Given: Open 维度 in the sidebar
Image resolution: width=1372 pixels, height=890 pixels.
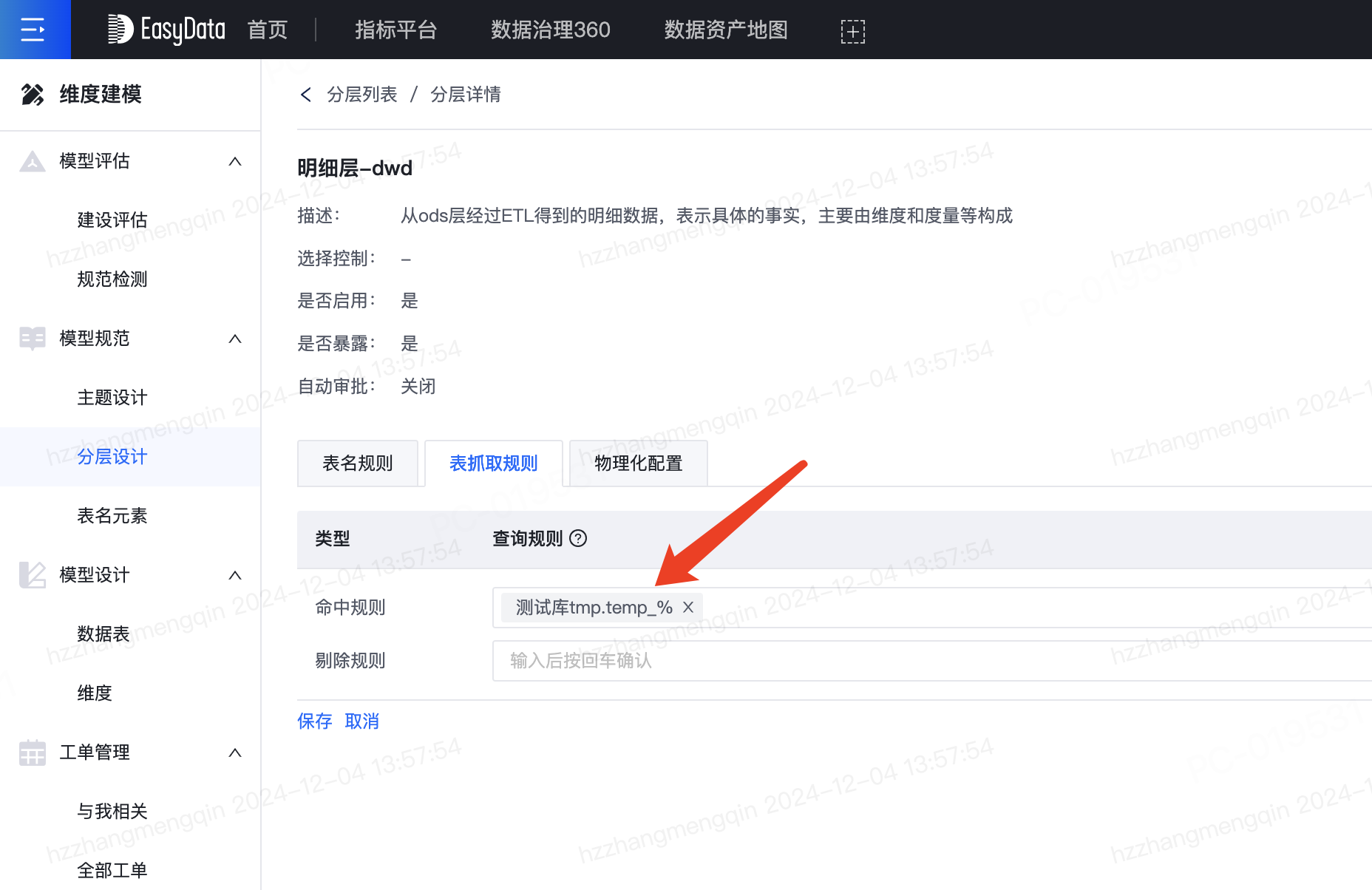Looking at the screenshot, I should [x=95, y=693].
